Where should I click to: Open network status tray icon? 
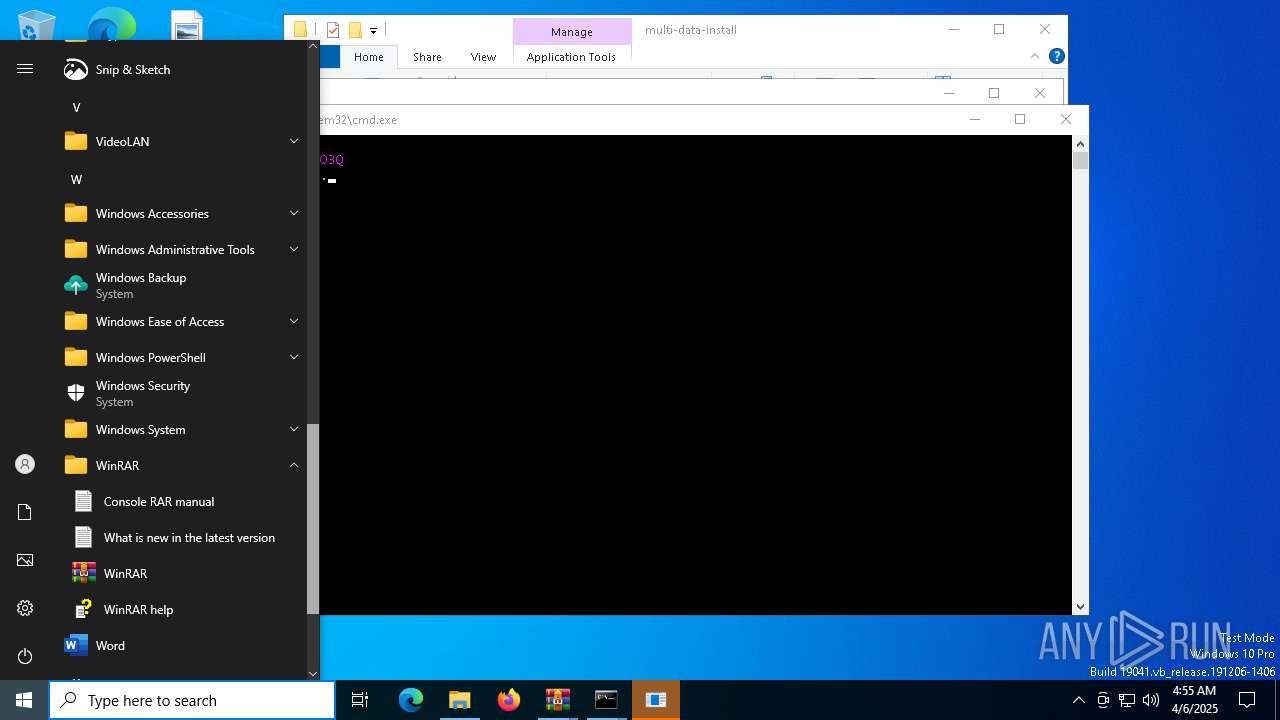tap(1127, 700)
